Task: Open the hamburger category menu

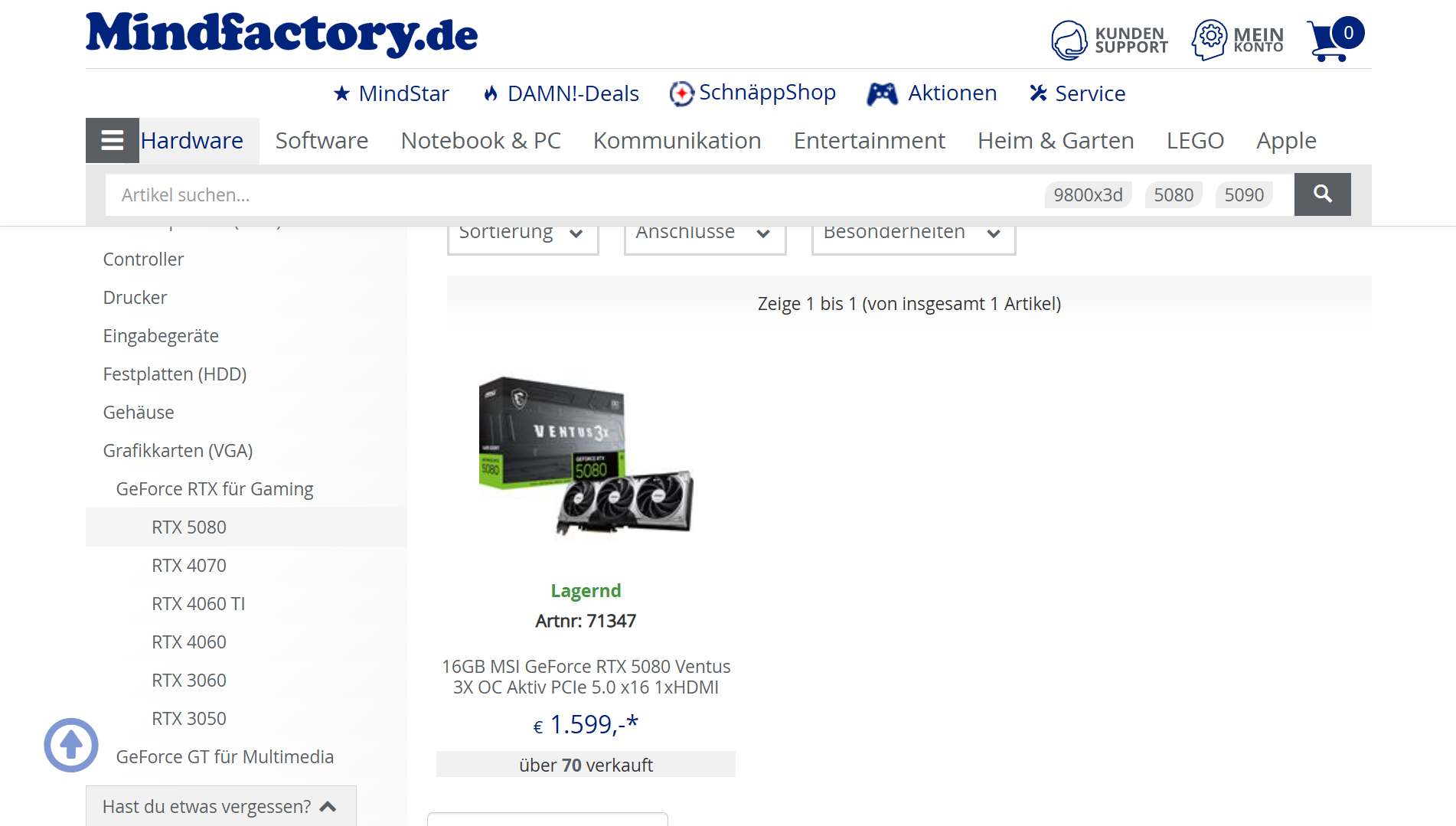Action: pyautogui.click(x=113, y=140)
